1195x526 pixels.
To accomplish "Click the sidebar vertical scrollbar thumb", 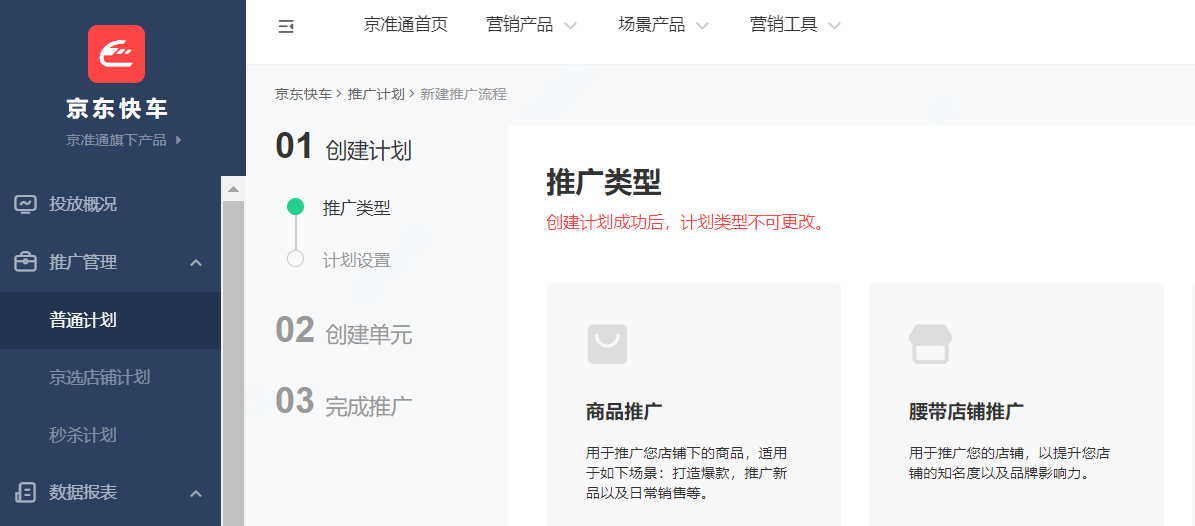I will (233, 363).
